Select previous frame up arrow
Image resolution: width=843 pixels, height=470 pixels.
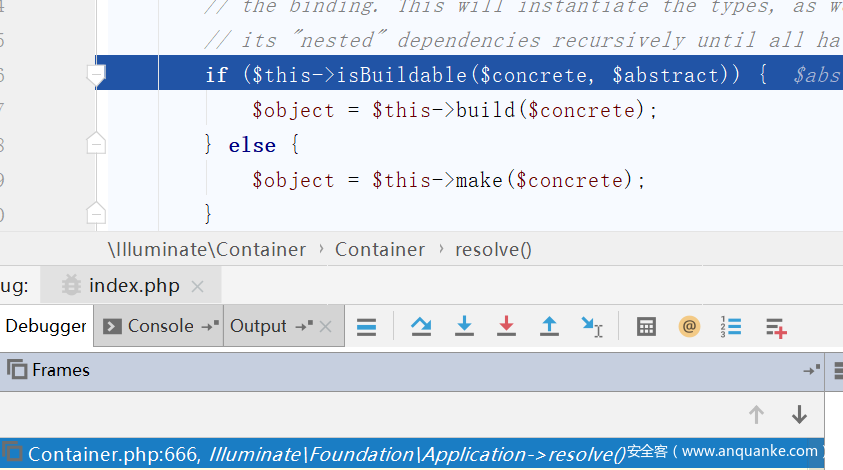(756, 415)
